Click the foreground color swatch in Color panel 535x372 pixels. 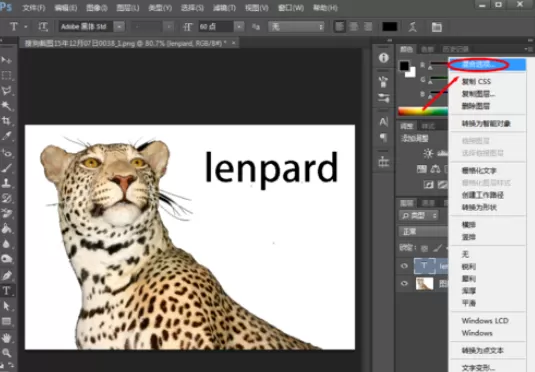405,66
